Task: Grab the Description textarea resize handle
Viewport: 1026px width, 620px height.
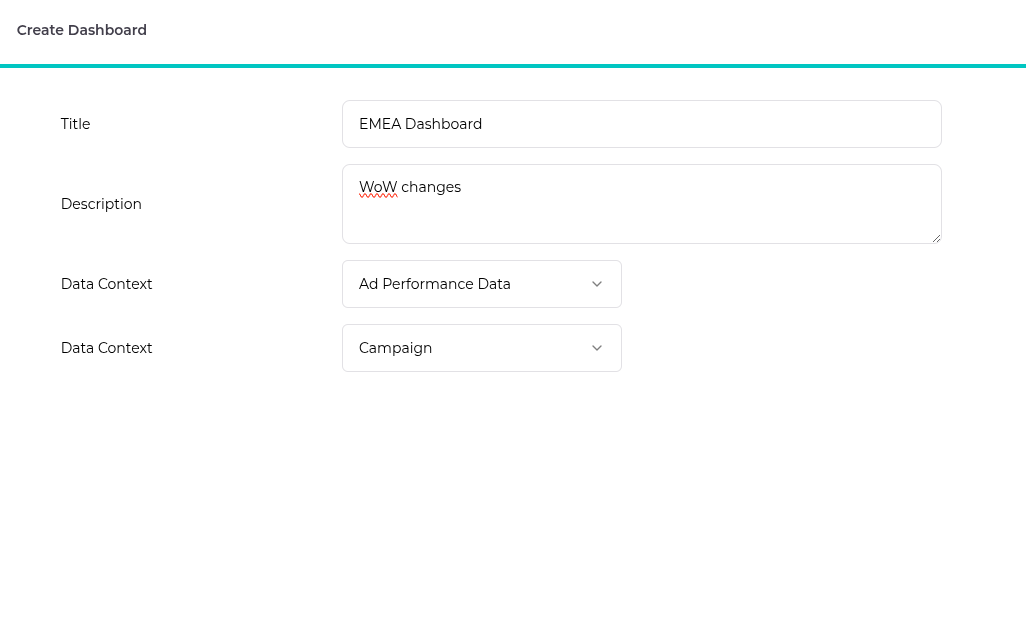Action: [x=936, y=238]
